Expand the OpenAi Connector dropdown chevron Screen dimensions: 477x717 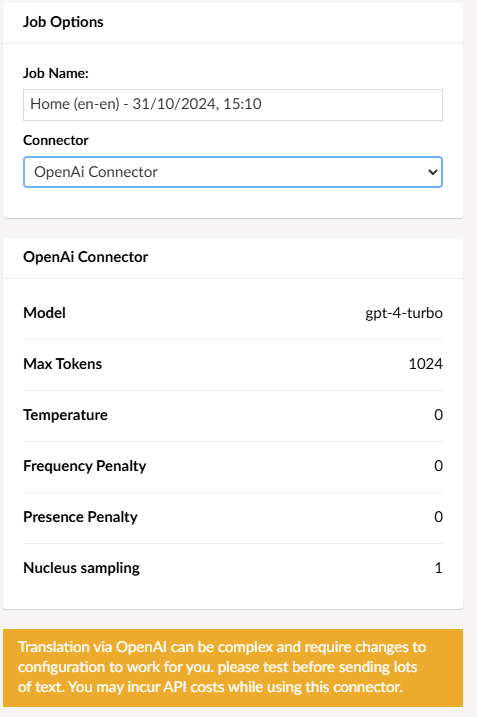coord(432,172)
